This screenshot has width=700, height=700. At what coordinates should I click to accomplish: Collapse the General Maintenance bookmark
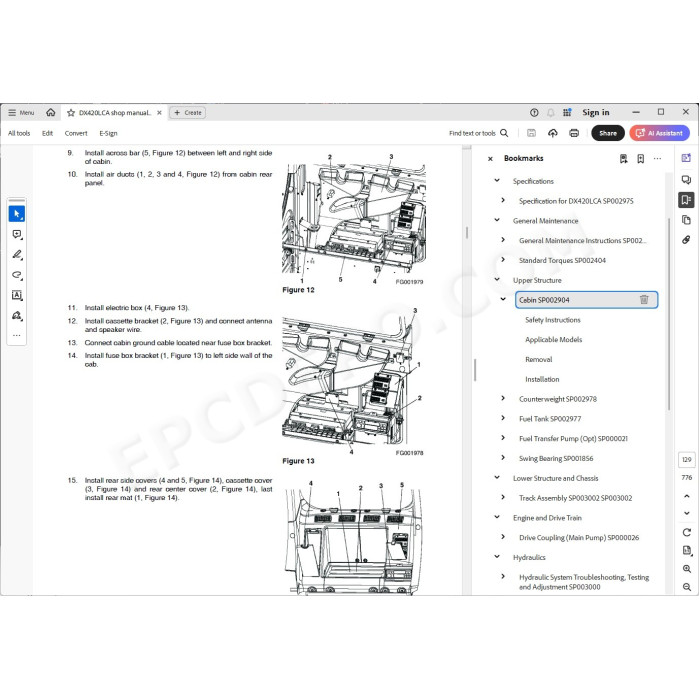point(497,220)
